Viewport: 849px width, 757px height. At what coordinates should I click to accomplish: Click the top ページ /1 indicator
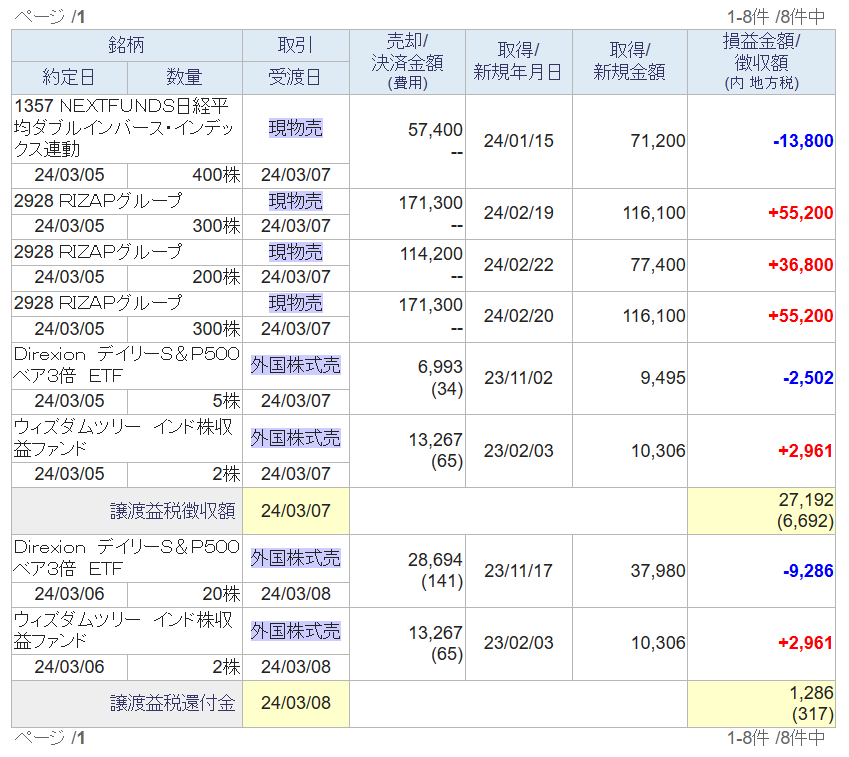click(x=49, y=17)
